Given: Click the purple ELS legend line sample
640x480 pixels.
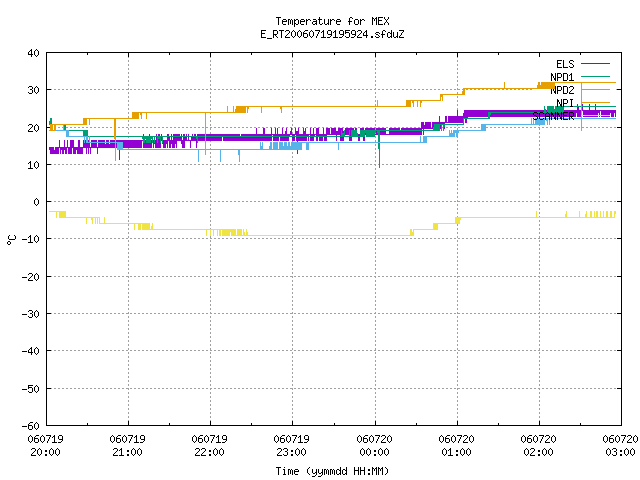Looking at the screenshot, I should [x=596, y=64].
